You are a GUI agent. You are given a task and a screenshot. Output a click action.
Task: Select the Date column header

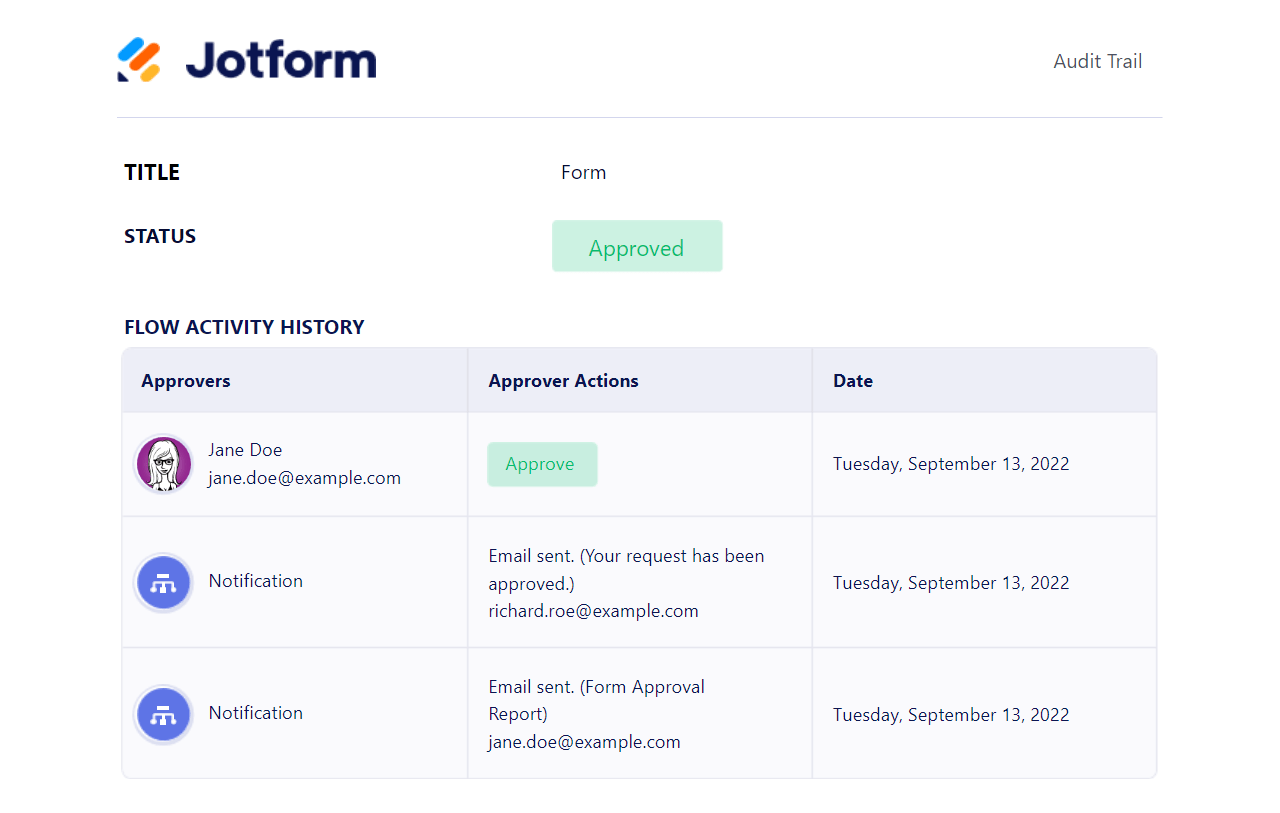[x=853, y=381]
